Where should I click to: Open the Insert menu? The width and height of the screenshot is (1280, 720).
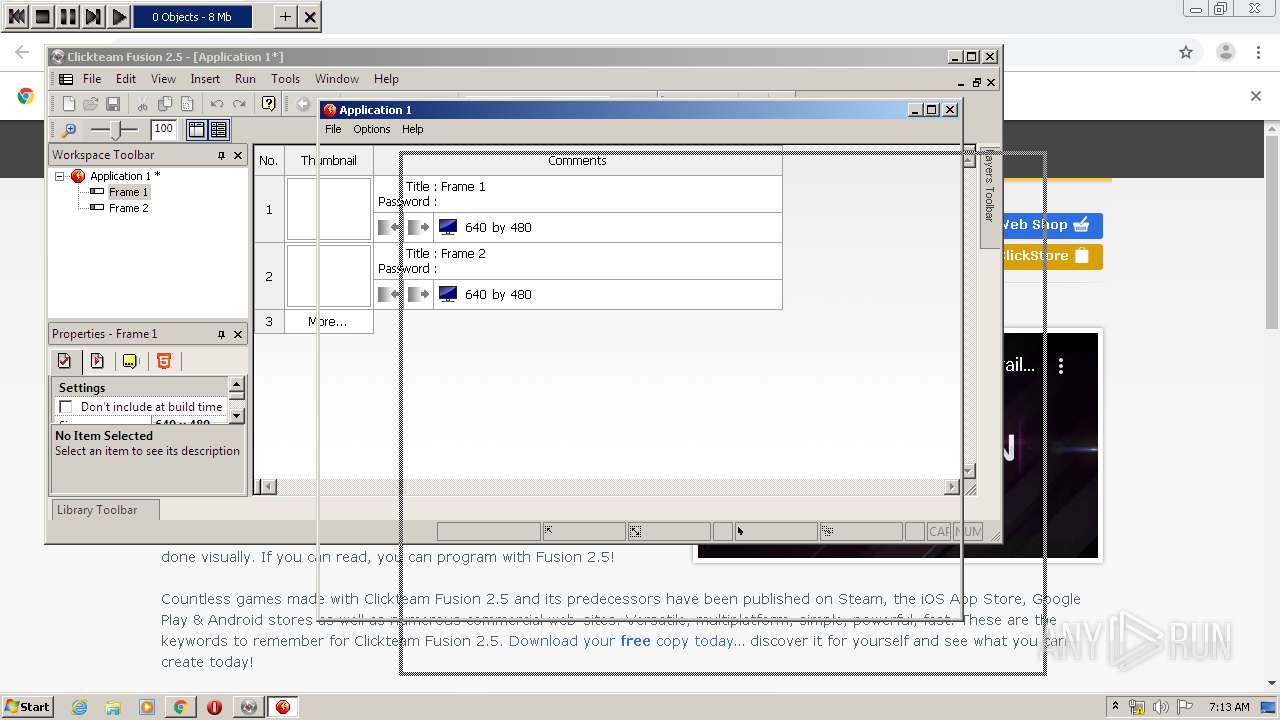pos(205,79)
